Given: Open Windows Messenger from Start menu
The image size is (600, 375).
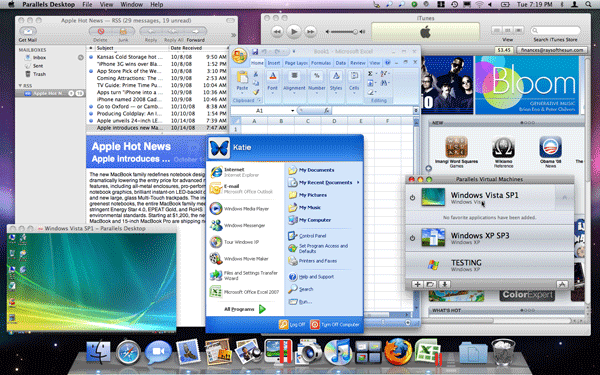Looking at the screenshot, I should click(x=245, y=225).
